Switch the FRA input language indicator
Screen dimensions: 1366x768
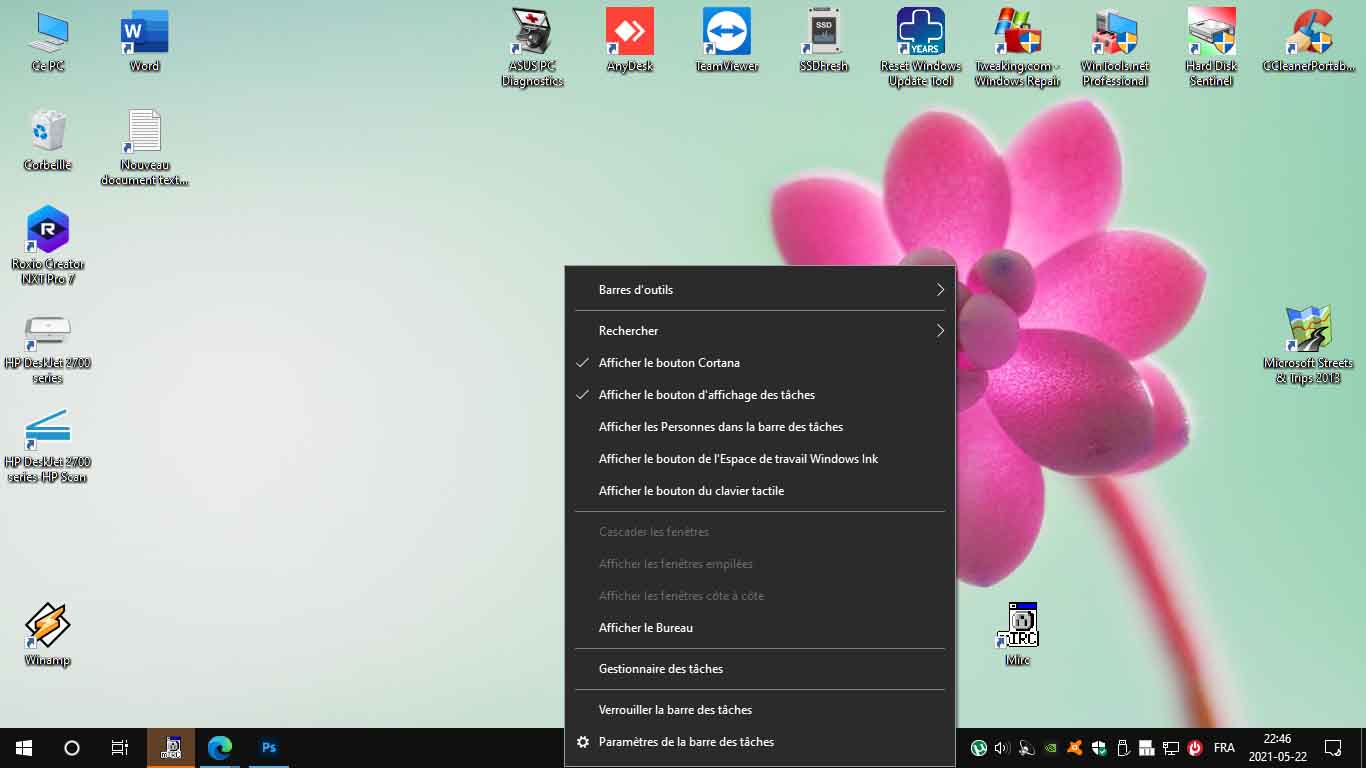tap(1224, 748)
